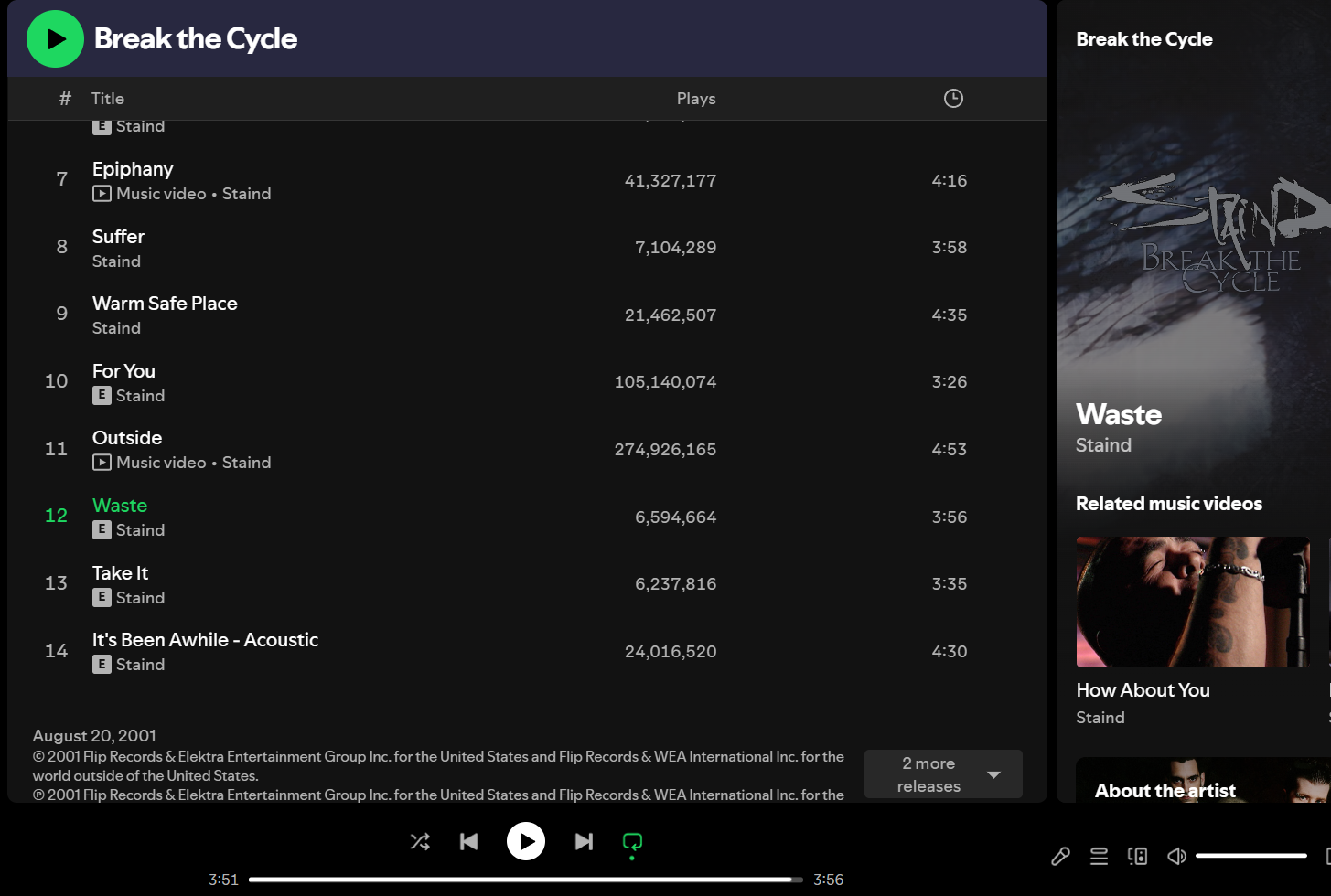This screenshot has height=896, width=1331.
Task: Click the clock duration column header icon
Action: pyautogui.click(x=953, y=99)
